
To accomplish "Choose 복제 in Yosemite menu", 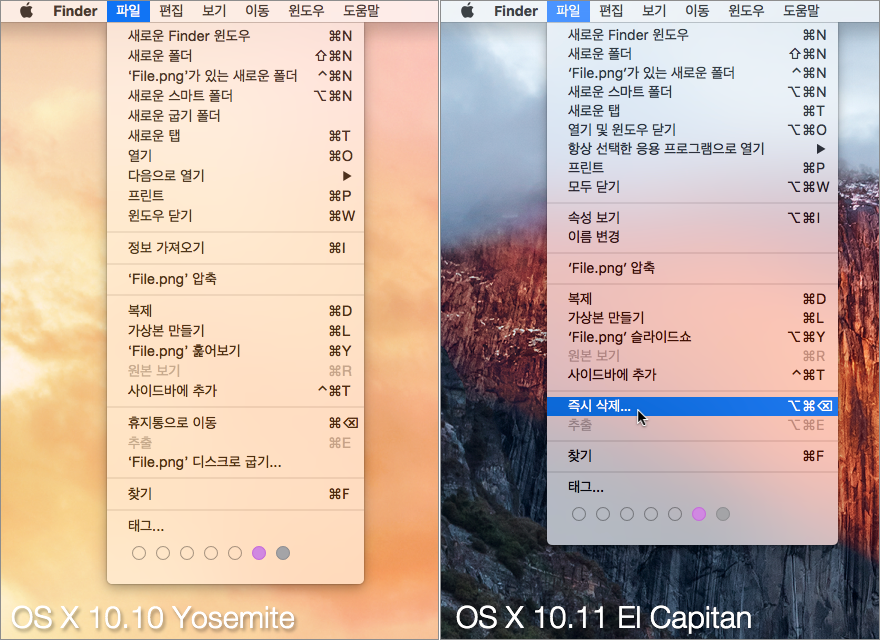I will 235,311.
